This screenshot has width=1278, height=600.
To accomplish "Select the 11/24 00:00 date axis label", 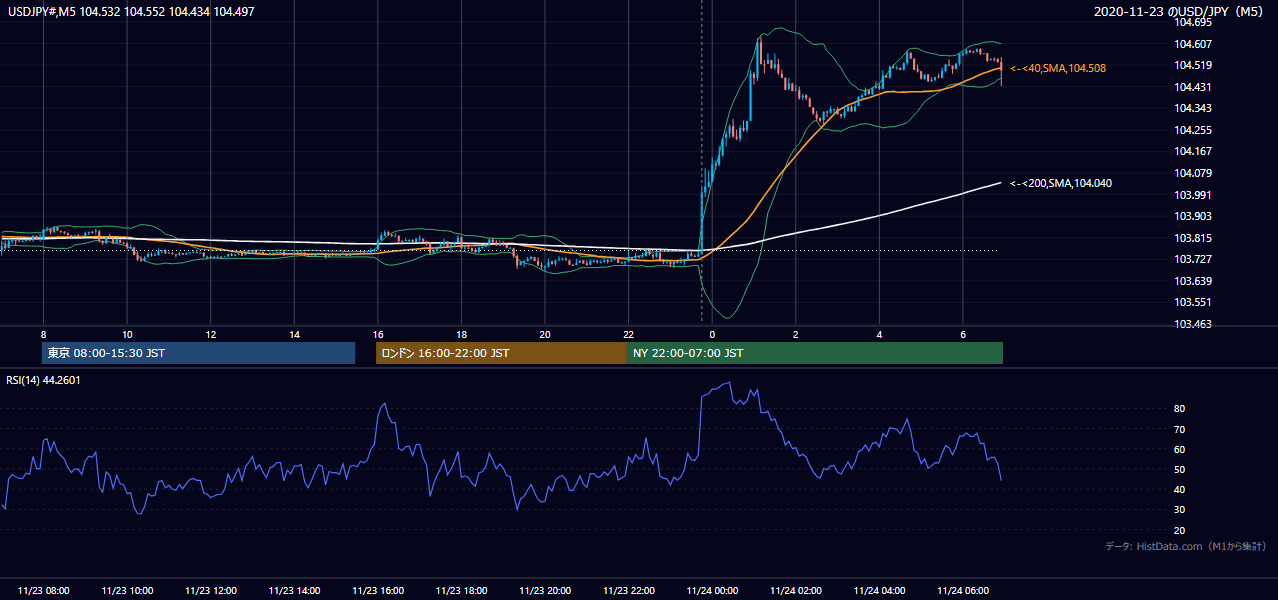I will [x=712, y=591].
